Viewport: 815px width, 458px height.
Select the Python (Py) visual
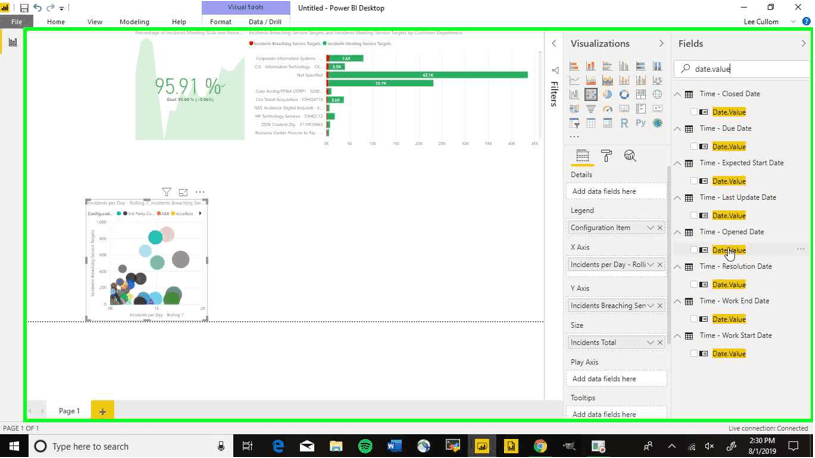point(640,123)
